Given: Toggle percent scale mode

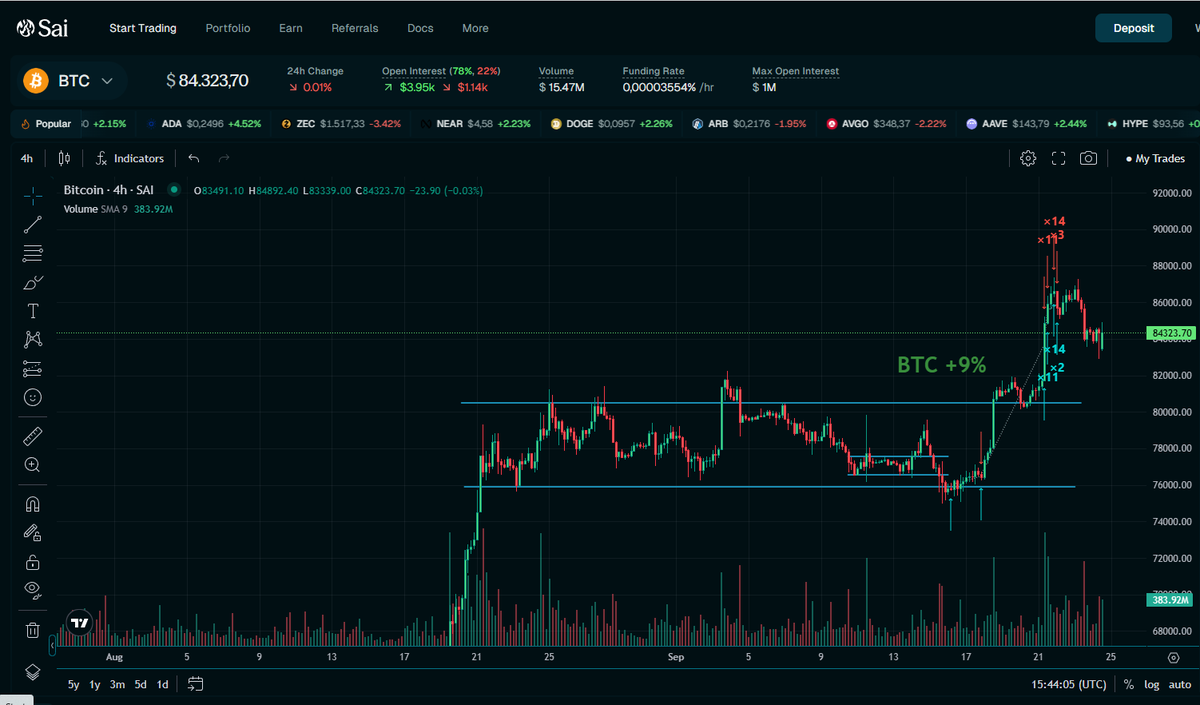Looking at the screenshot, I should (x=1129, y=685).
